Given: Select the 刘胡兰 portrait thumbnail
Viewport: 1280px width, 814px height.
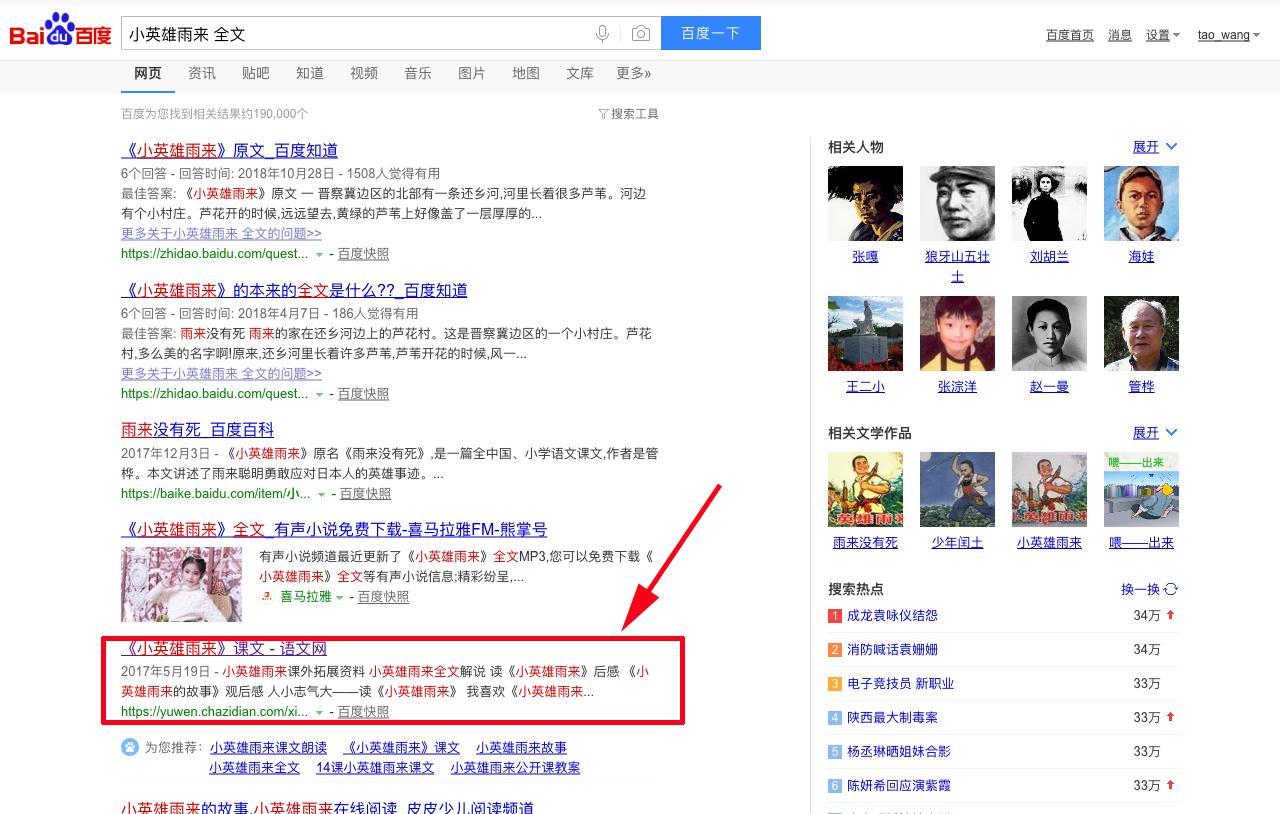Looking at the screenshot, I should coord(1049,204).
